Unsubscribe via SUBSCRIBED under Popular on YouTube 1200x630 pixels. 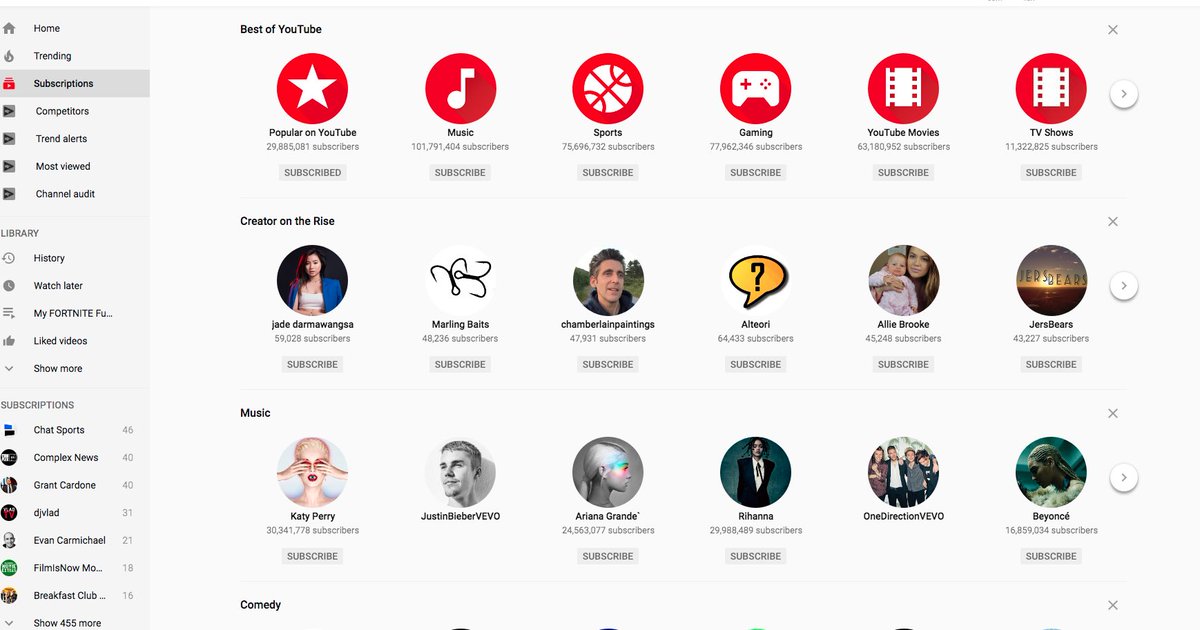pyautogui.click(x=312, y=173)
